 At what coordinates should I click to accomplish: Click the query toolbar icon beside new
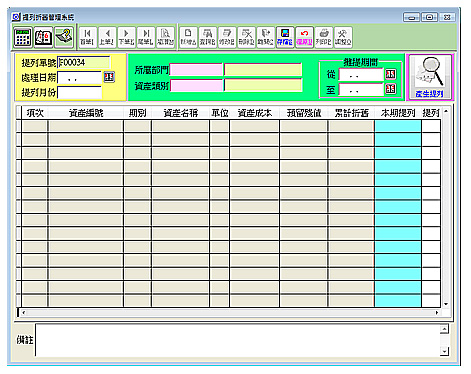pyautogui.click(x=208, y=37)
